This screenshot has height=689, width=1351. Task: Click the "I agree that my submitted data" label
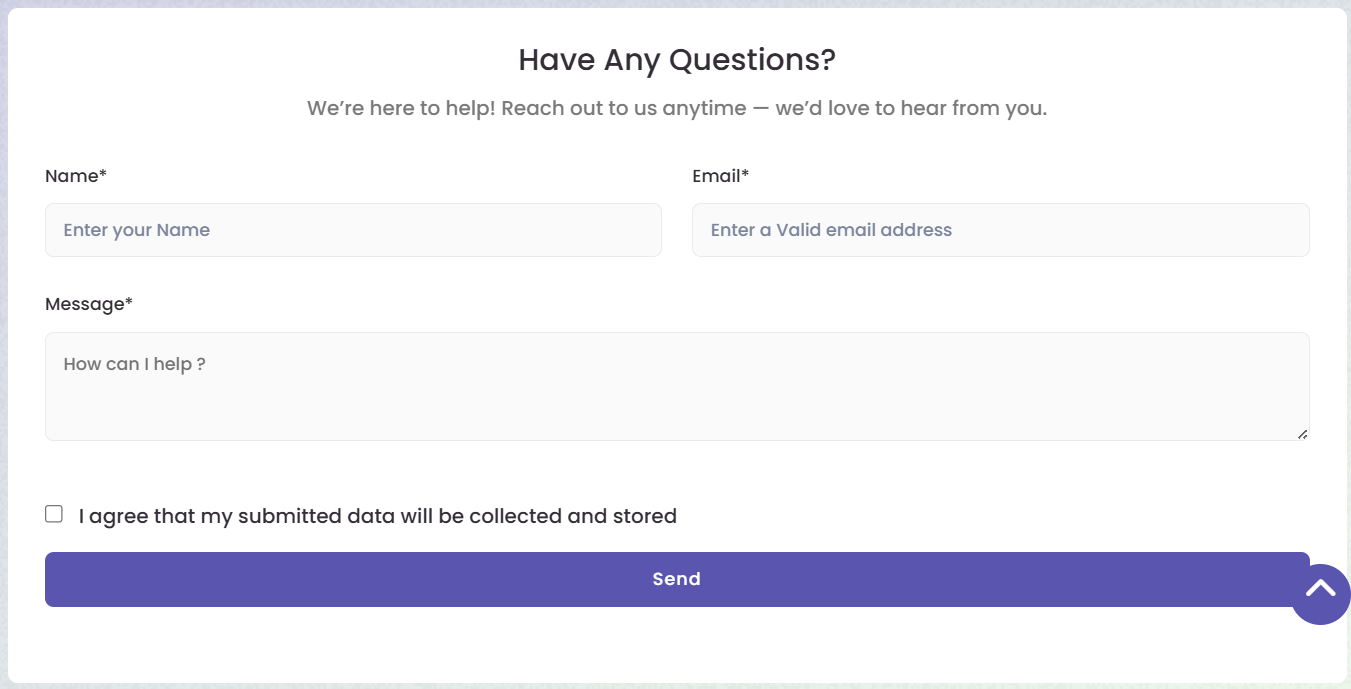[377, 516]
